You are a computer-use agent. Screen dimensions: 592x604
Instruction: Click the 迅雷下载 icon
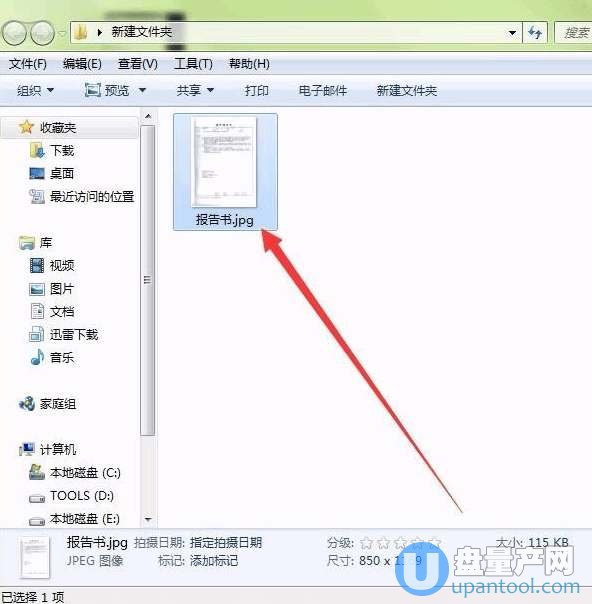tap(37, 334)
